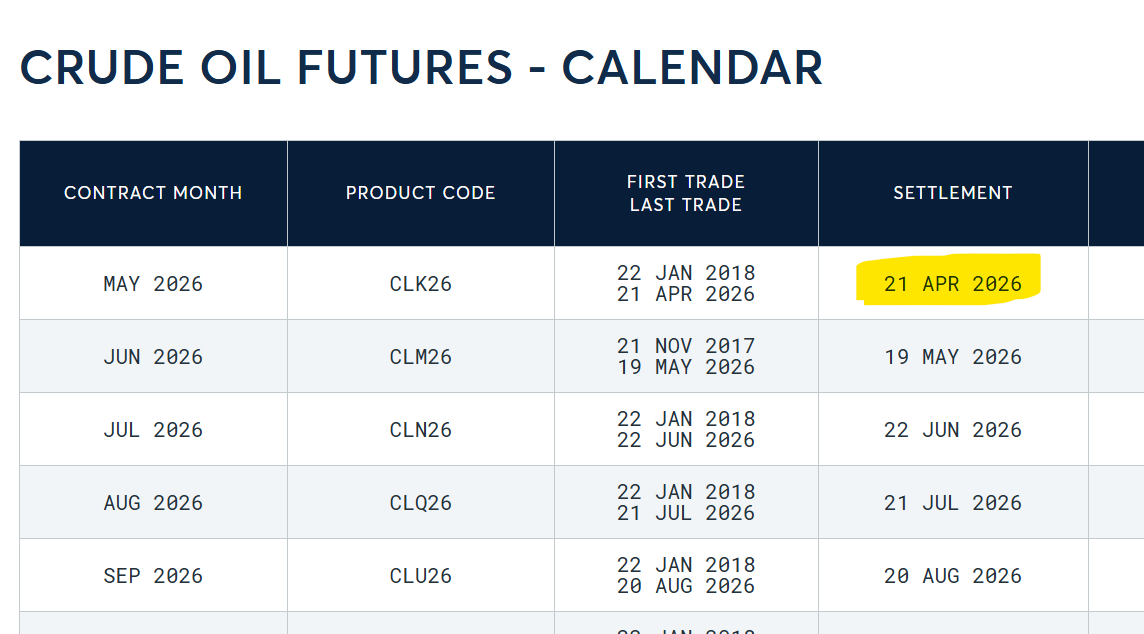Click the 20 AUG 2026 settlement date
Viewport: 1144px width, 634px height.
(x=952, y=576)
